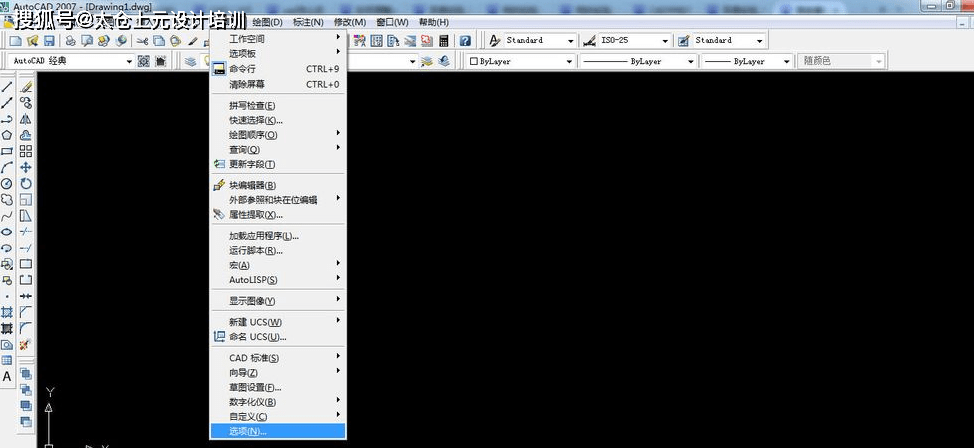
Task: Select the Rectangle draw tool
Action: (7, 152)
